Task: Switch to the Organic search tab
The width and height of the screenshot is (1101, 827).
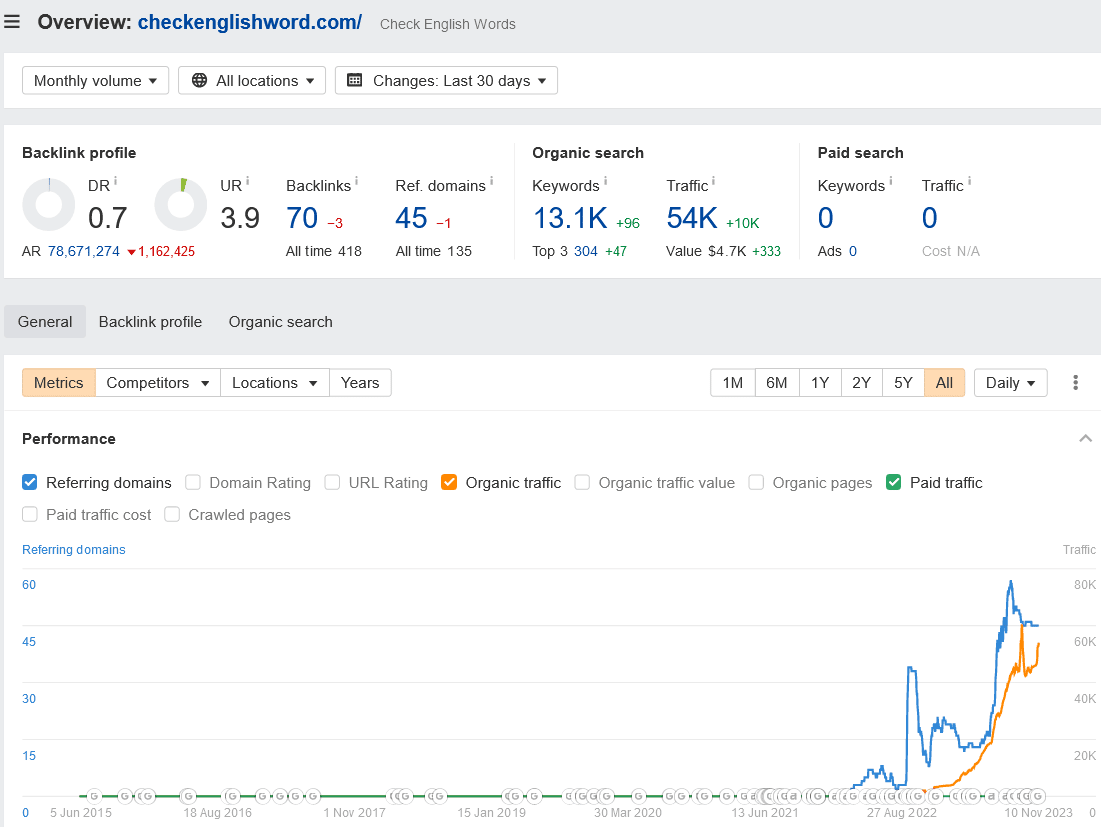Action: [281, 322]
